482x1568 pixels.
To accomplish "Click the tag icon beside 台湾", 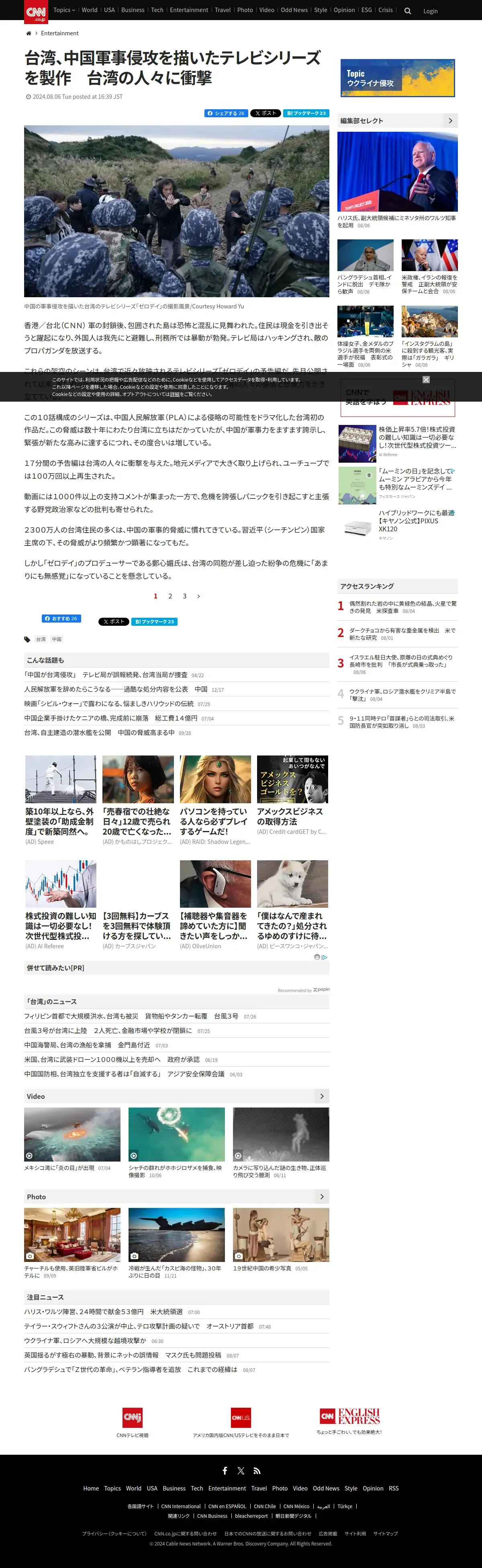I will pos(27,639).
